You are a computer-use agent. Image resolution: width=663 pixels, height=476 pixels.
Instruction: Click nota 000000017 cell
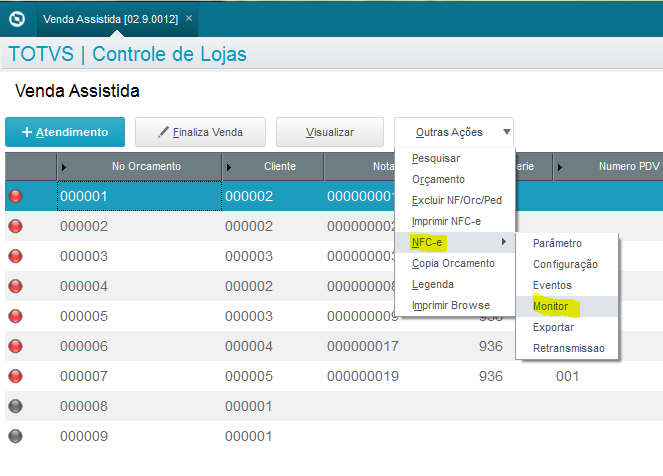click(x=363, y=346)
